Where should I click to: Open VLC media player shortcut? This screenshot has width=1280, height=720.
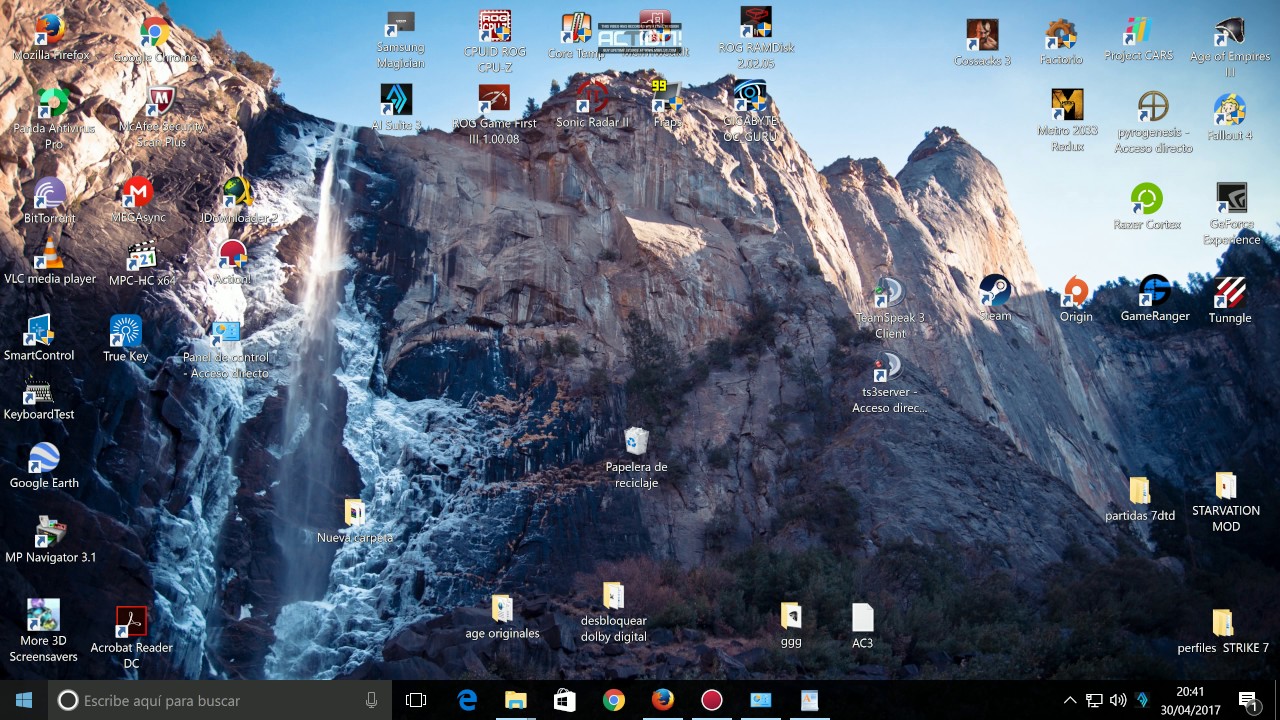[x=50, y=263]
